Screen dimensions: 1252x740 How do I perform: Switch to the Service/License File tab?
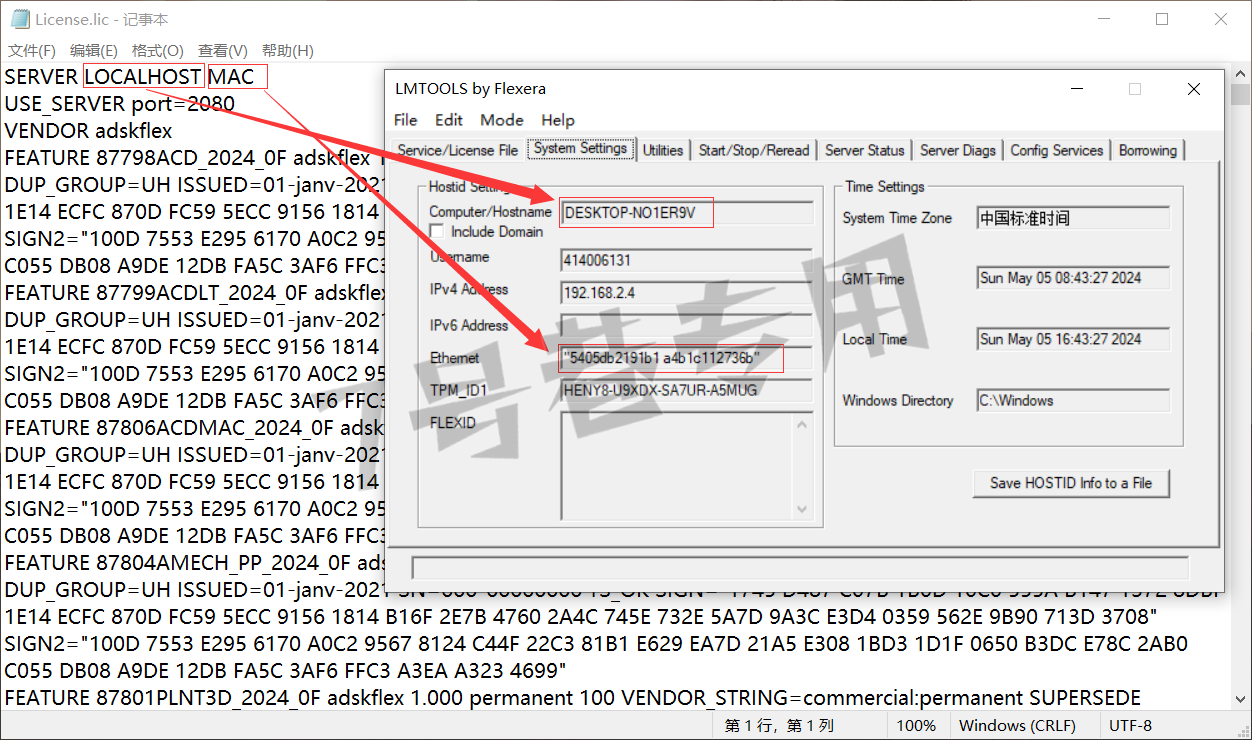[x=458, y=150]
